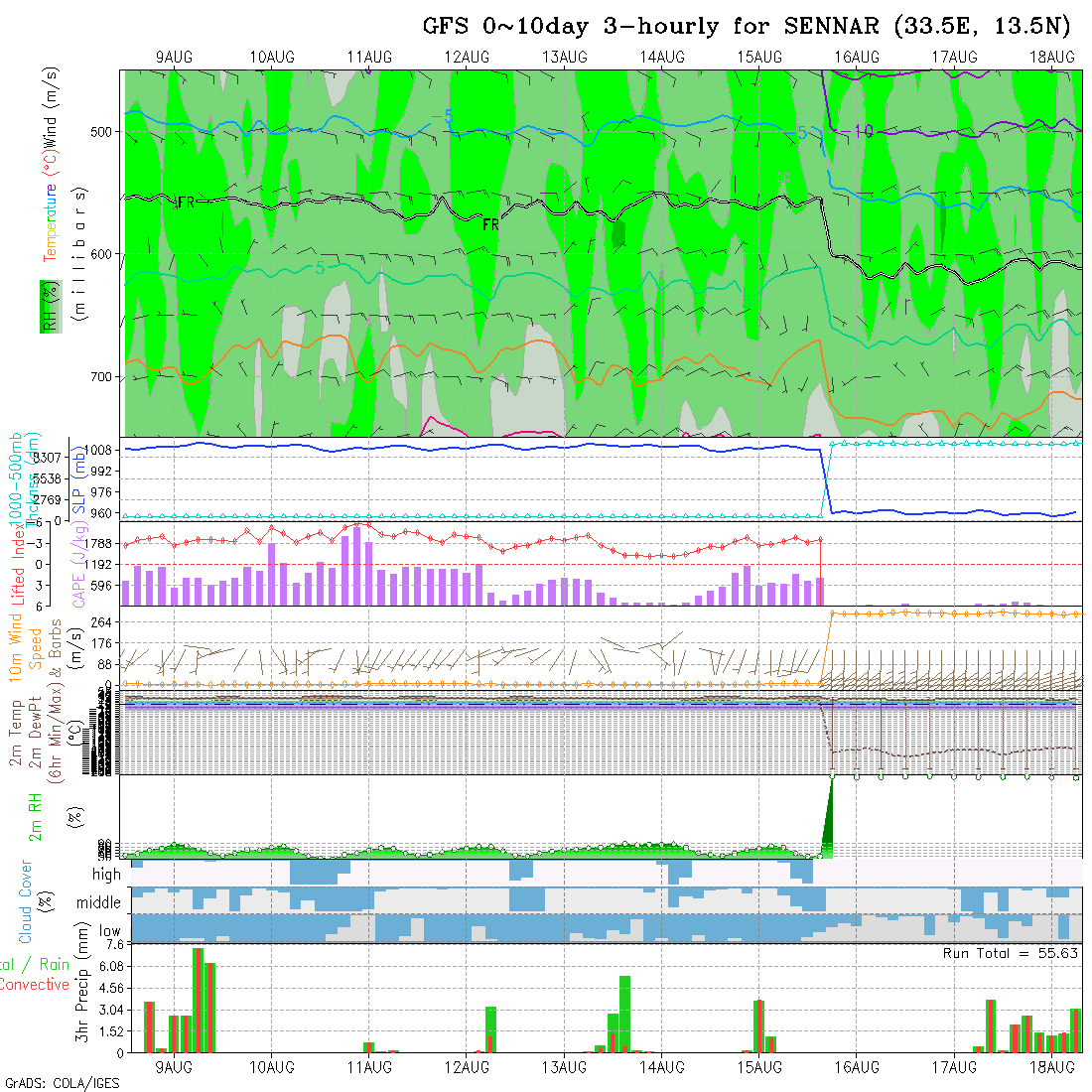
Task: Click the 500 millibar pressure axis value
Action: [101, 132]
